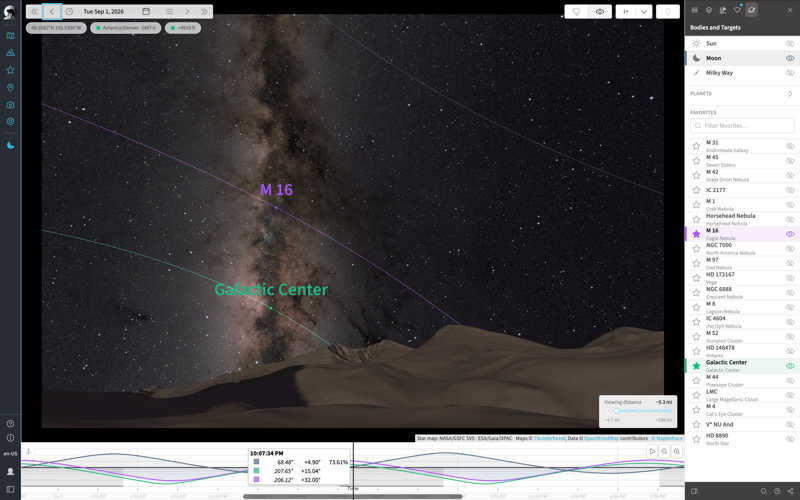Show the Milky Way visibility eye

click(x=790, y=73)
